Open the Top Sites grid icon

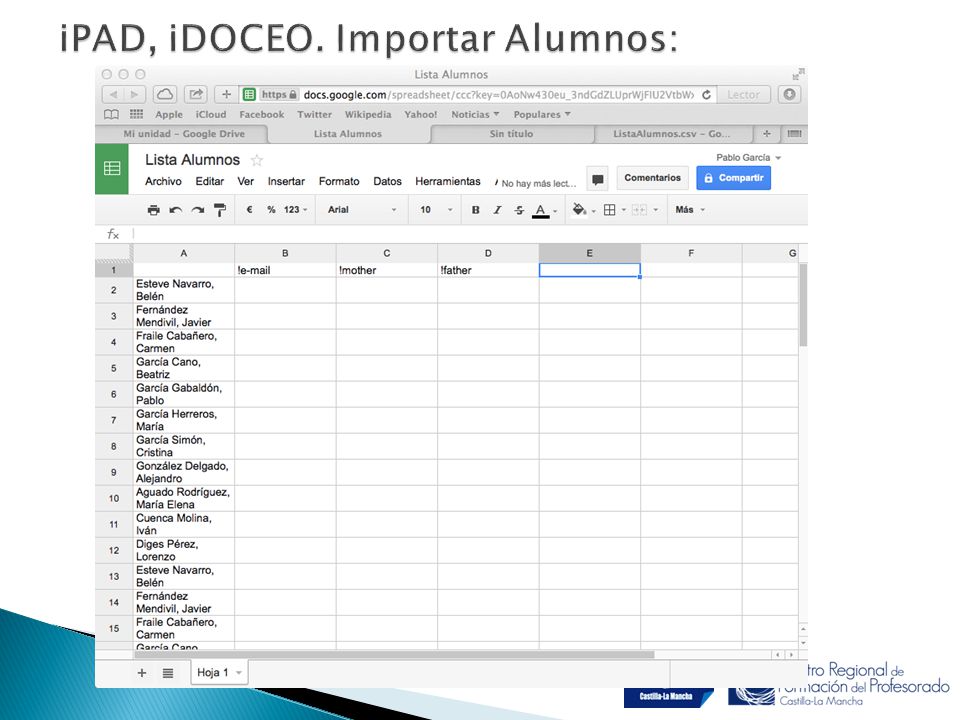(x=137, y=114)
